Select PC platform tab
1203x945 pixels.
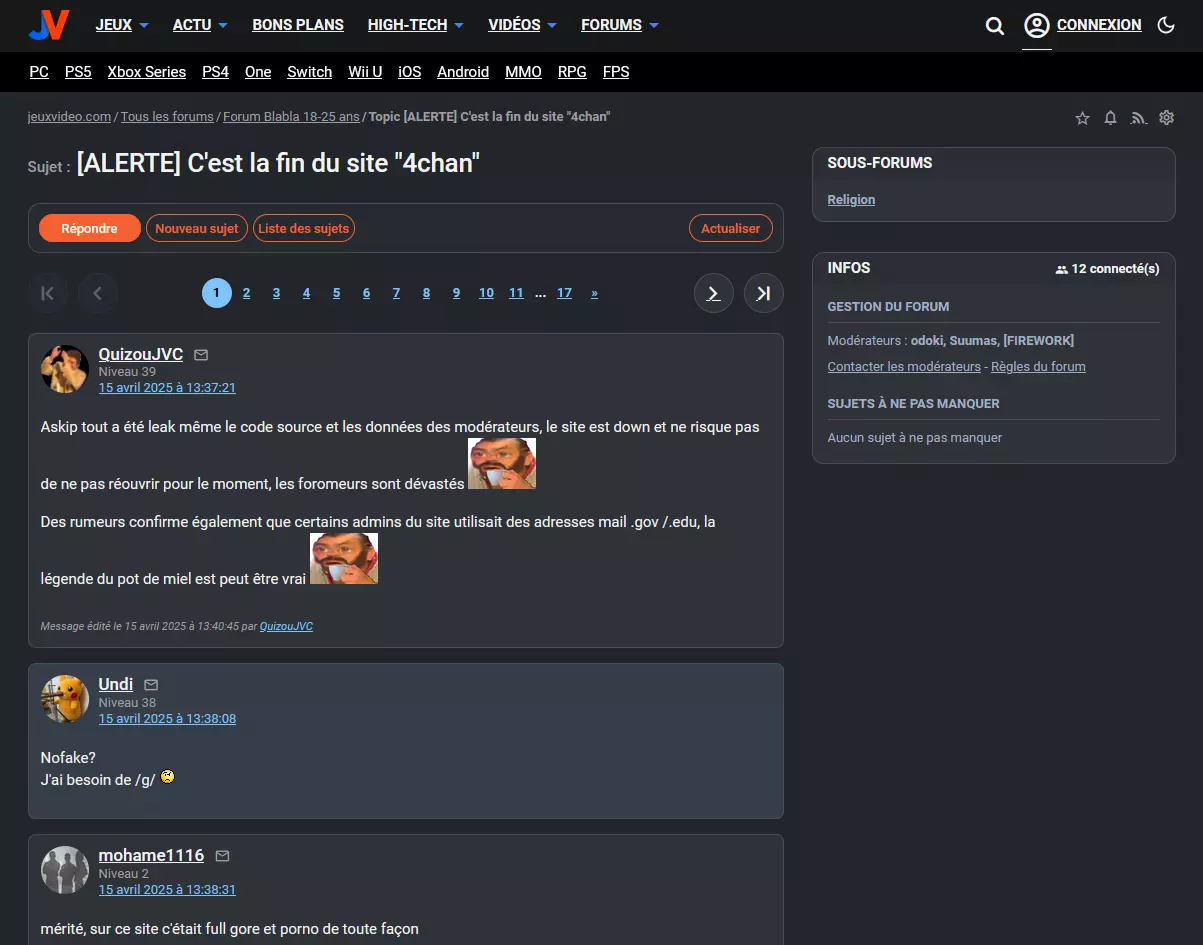(x=39, y=72)
